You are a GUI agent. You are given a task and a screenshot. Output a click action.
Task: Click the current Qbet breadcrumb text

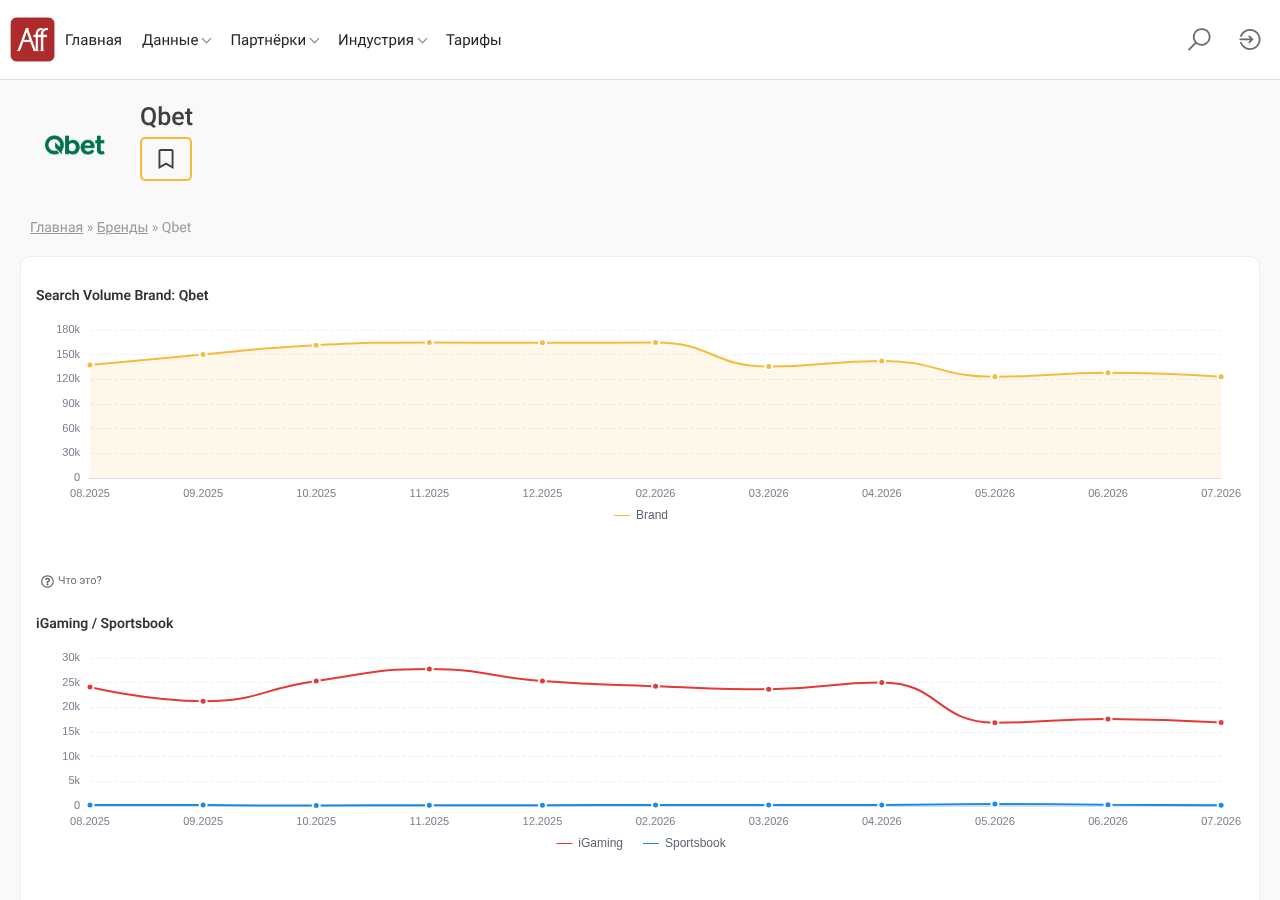tap(176, 228)
